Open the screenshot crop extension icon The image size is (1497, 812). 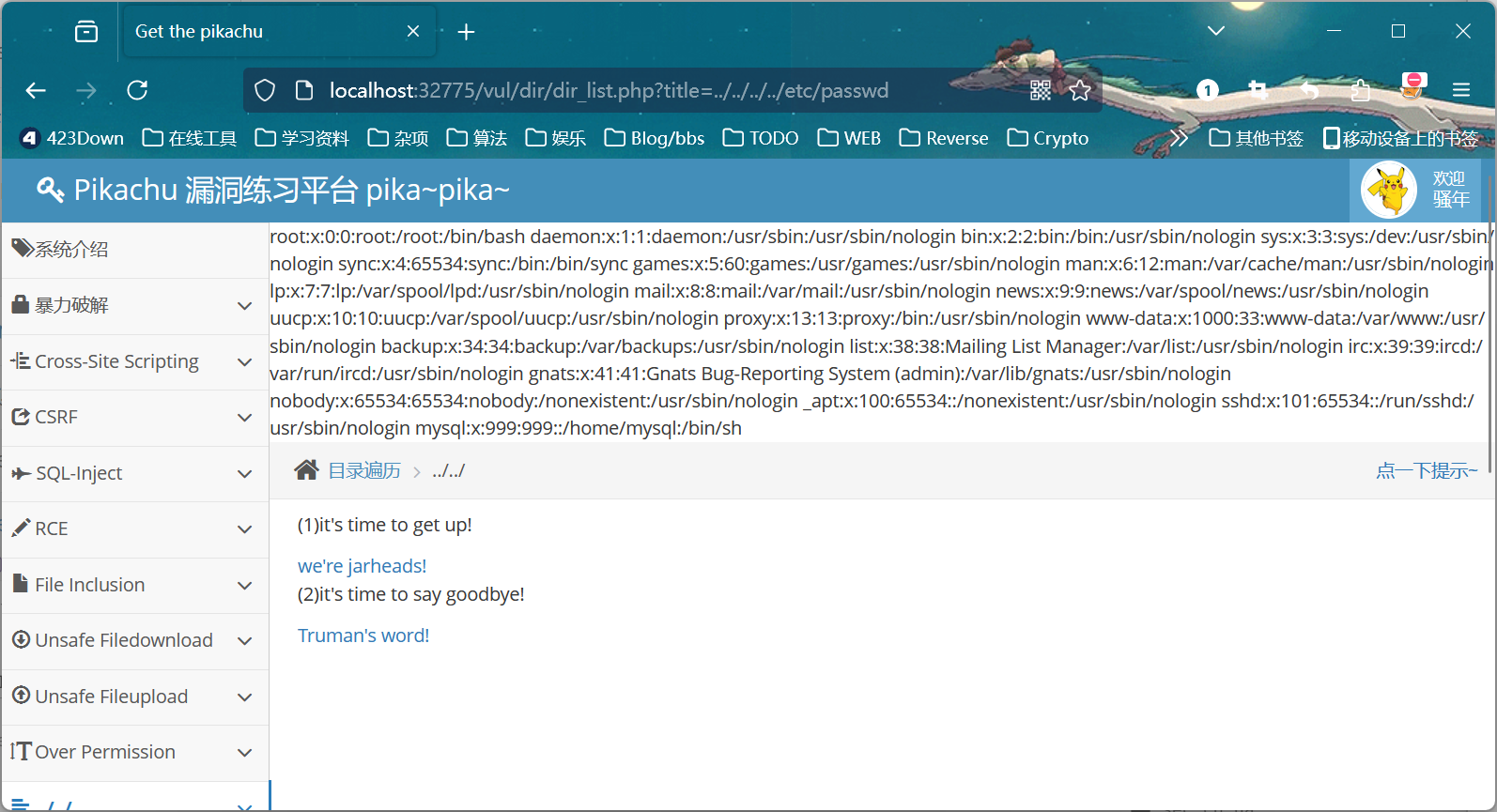(x=1258, y=90)
